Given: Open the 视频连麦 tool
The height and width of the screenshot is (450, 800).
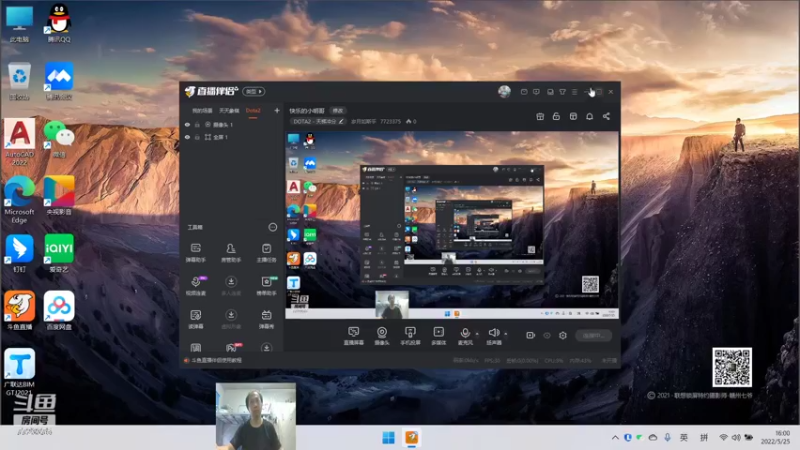Looking at the screenshot, I should tap(195, 286).
